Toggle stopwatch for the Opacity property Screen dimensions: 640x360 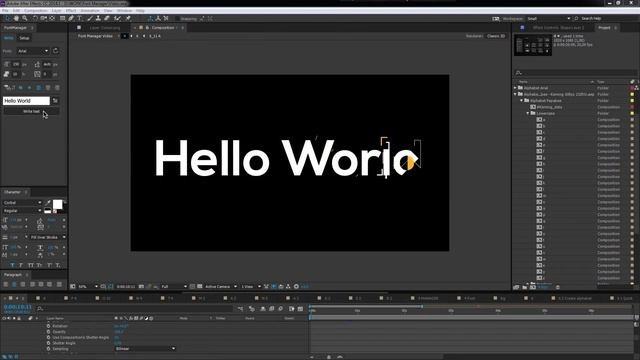click(49, 332)
